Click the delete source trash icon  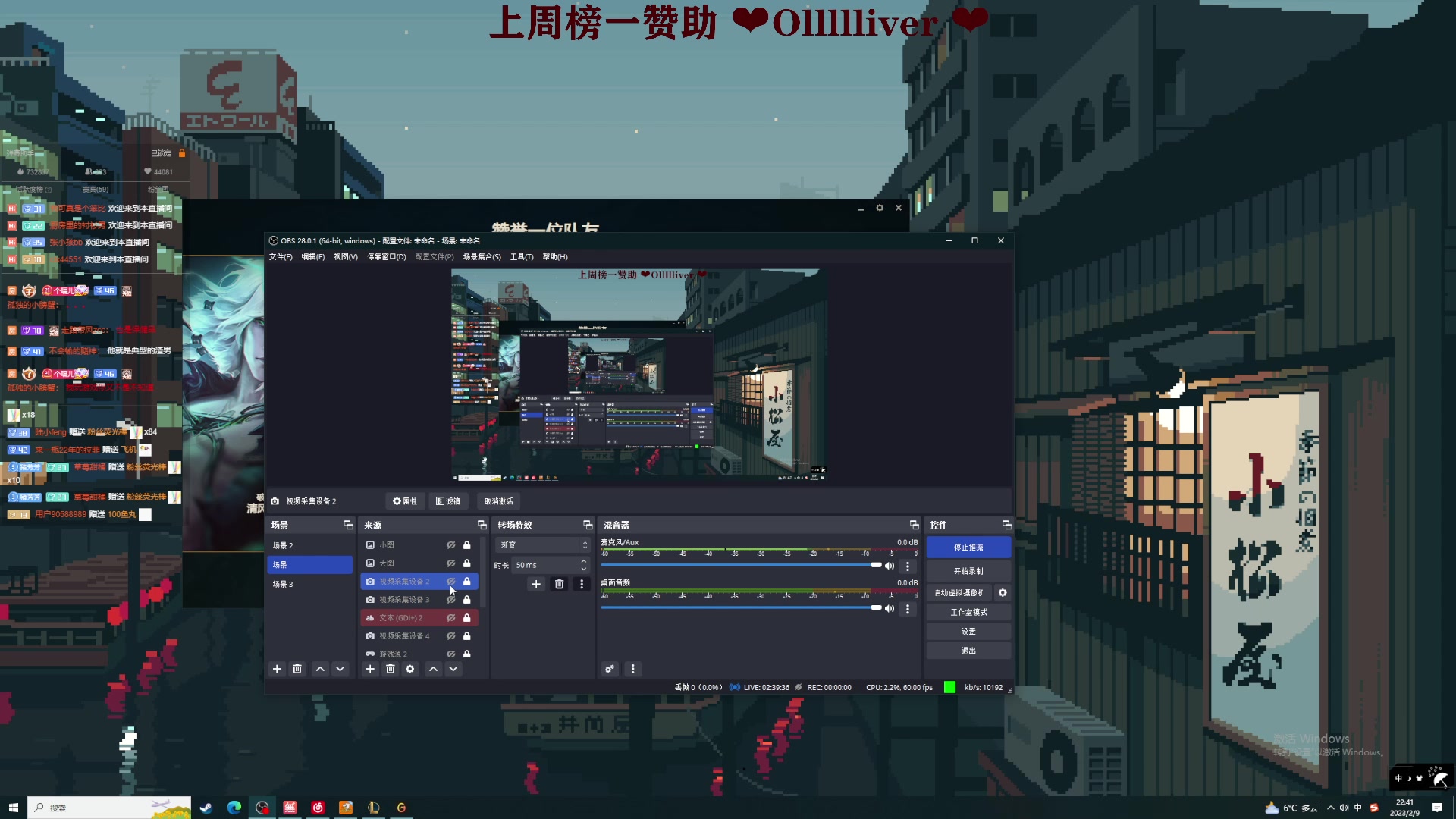(x=390, y=669)
